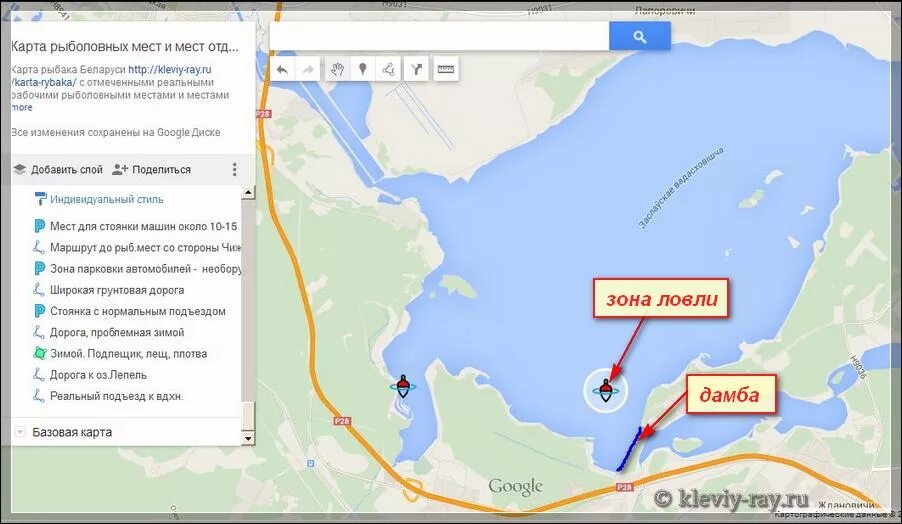Open the three-dot map options menu
This screenshot has width=902, height=524.
pyautogui.click(x=234, y=169)
